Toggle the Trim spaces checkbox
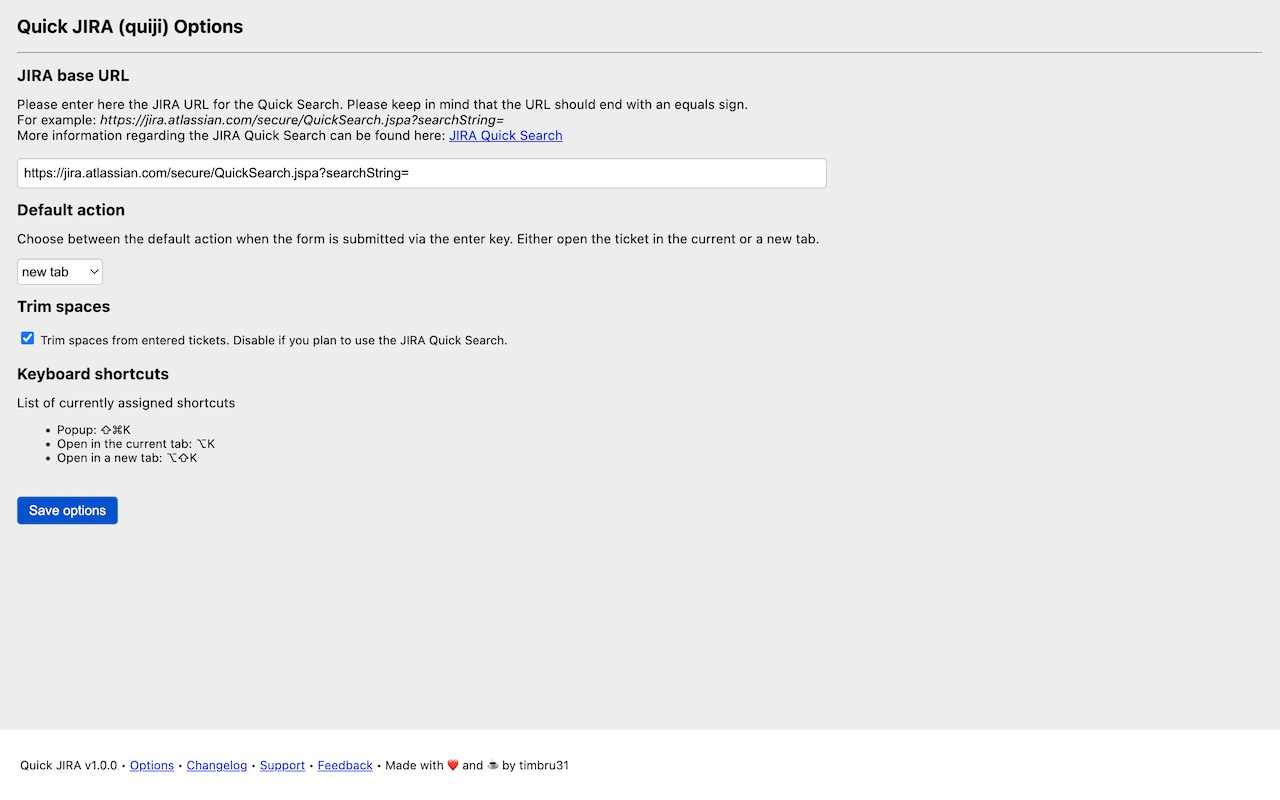Image resolution: width=1280 pixels, height=800 pixels. (27, 339)
